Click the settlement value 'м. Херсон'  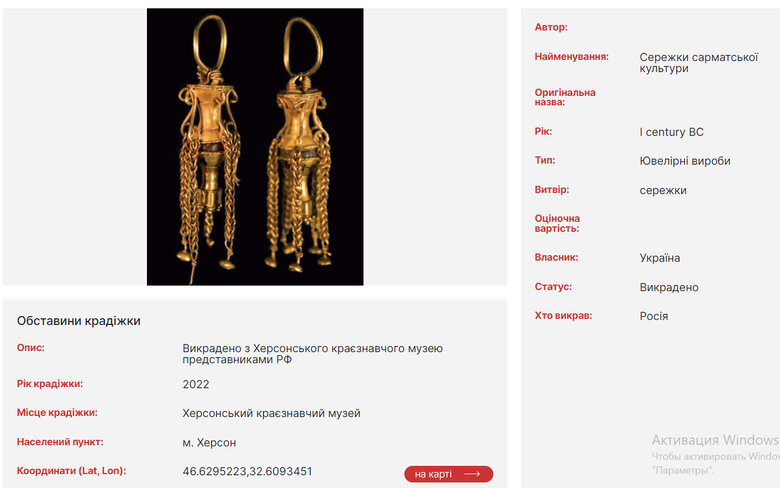209,442
